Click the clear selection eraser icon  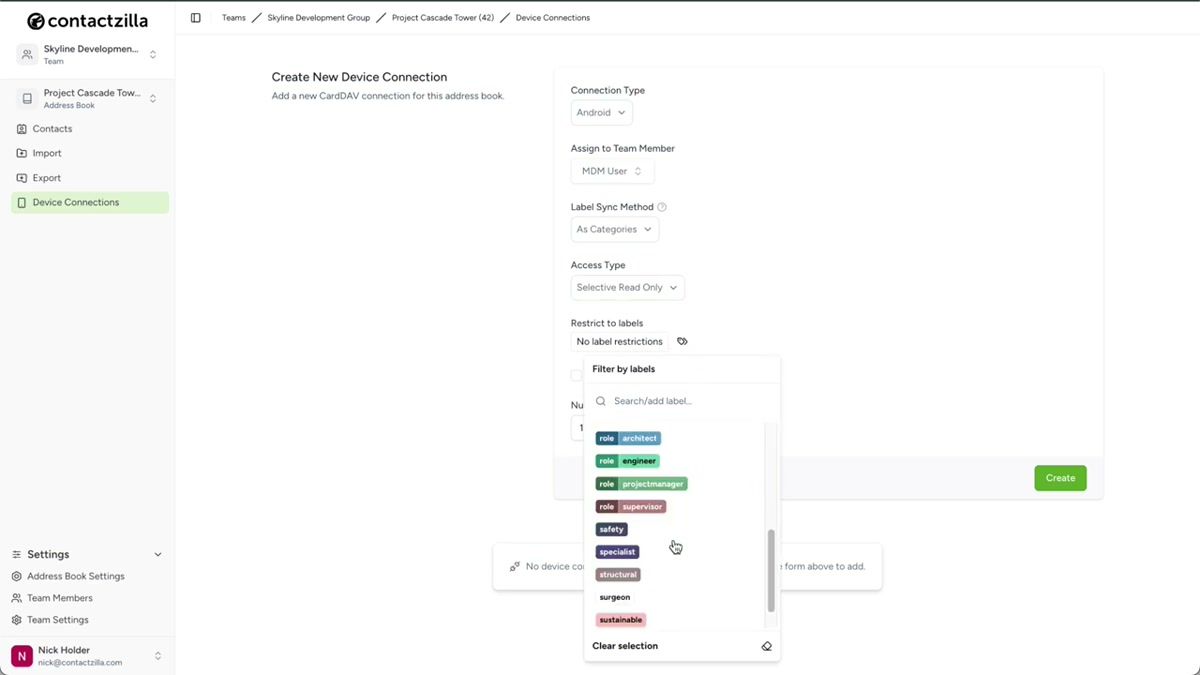click(767, 645)
